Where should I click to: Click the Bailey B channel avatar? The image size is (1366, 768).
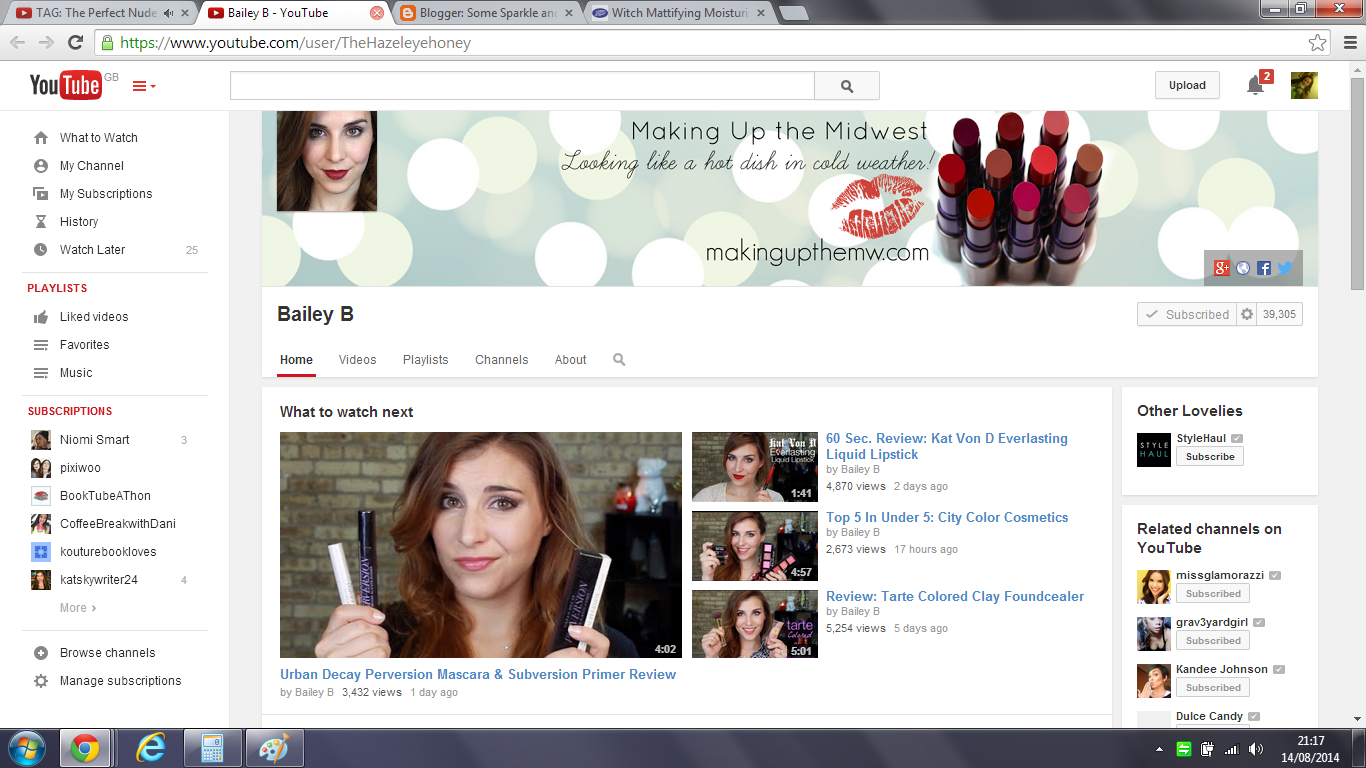327,161
